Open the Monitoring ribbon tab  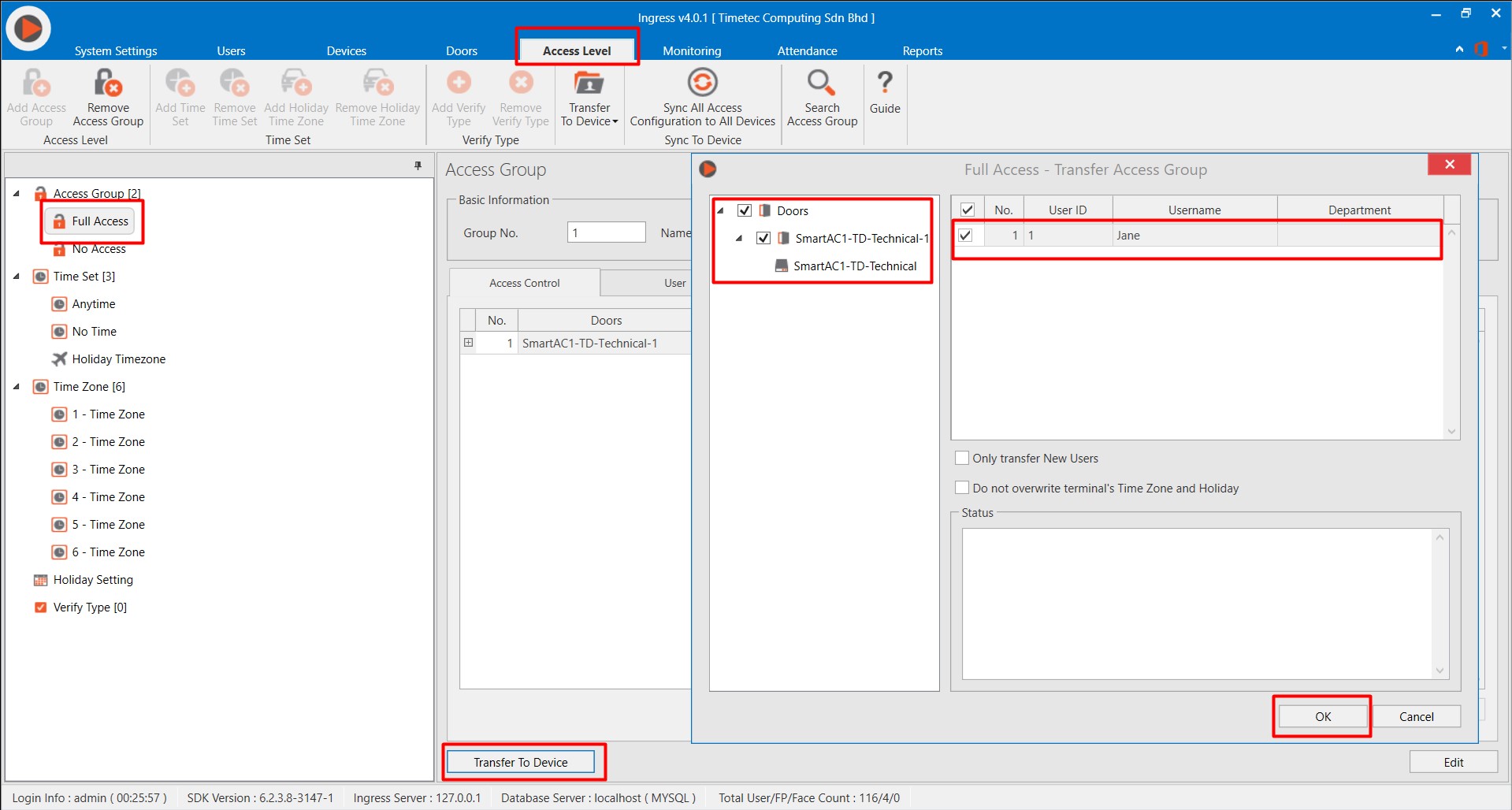(692, 50)
